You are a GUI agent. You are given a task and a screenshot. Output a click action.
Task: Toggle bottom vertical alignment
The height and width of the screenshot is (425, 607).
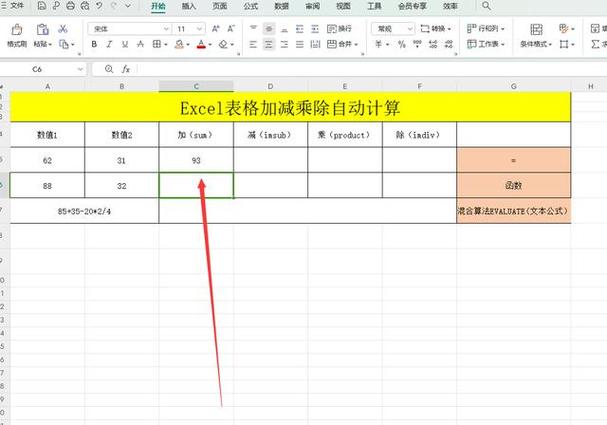284,29
